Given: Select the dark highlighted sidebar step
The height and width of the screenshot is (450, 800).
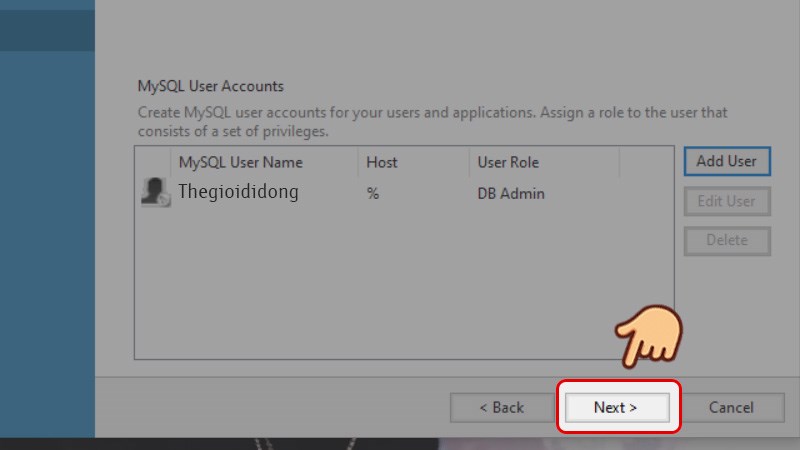Looking at the screenshot, I should click(47, 25).
